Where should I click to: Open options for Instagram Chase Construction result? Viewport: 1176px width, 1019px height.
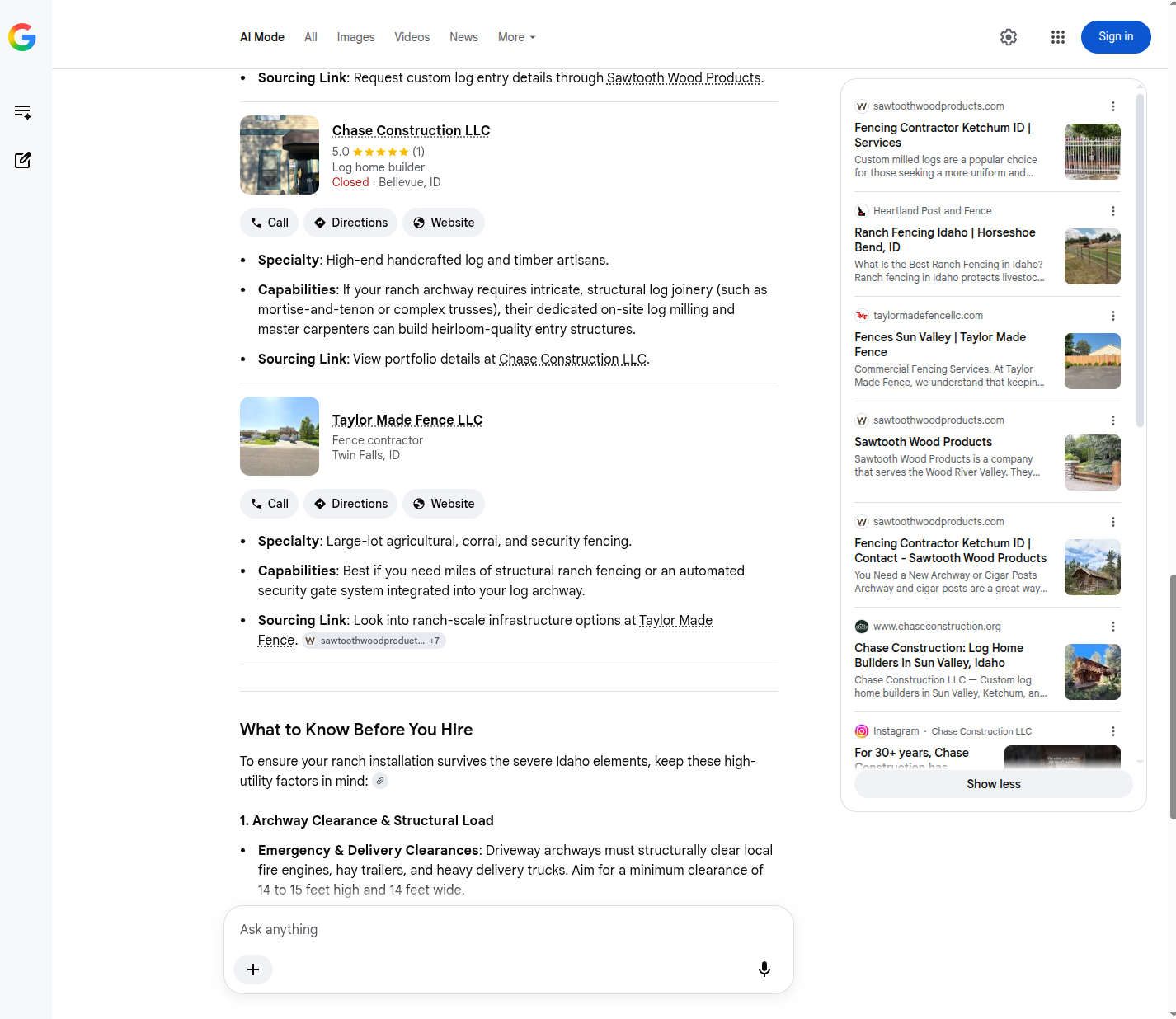[x=1113, y=731]
